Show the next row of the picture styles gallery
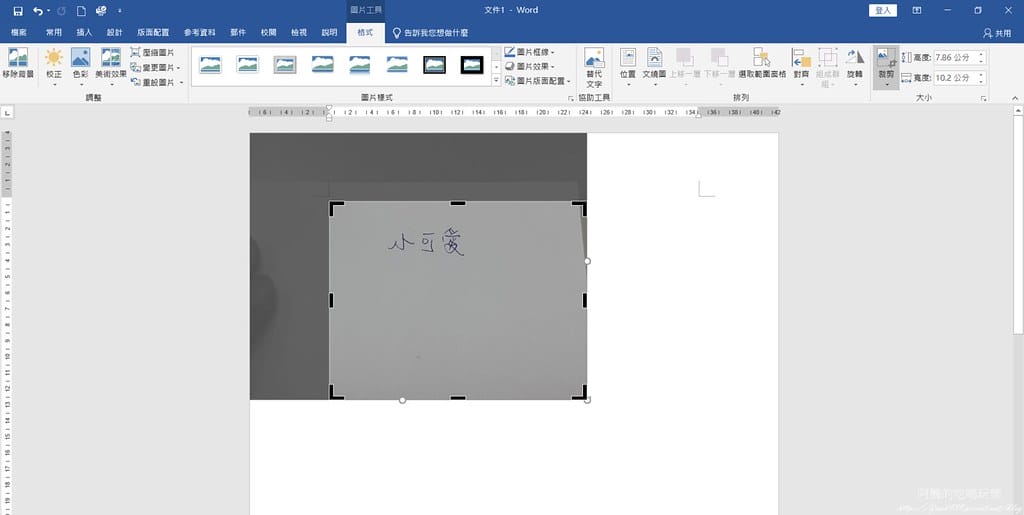 coord(496,67)
